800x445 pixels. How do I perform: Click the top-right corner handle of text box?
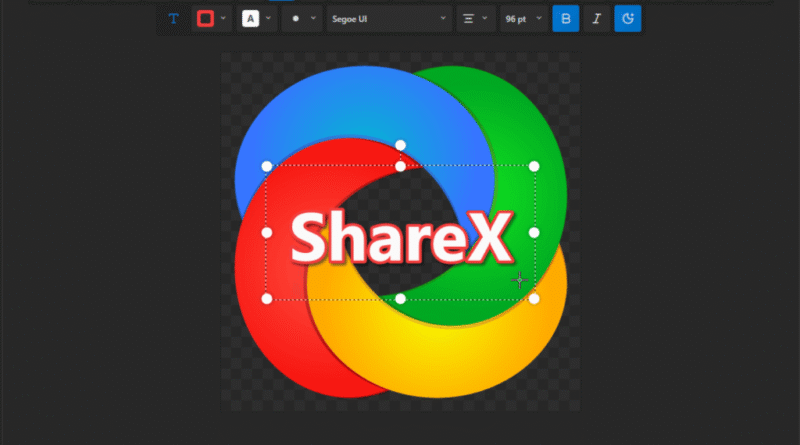534,166
